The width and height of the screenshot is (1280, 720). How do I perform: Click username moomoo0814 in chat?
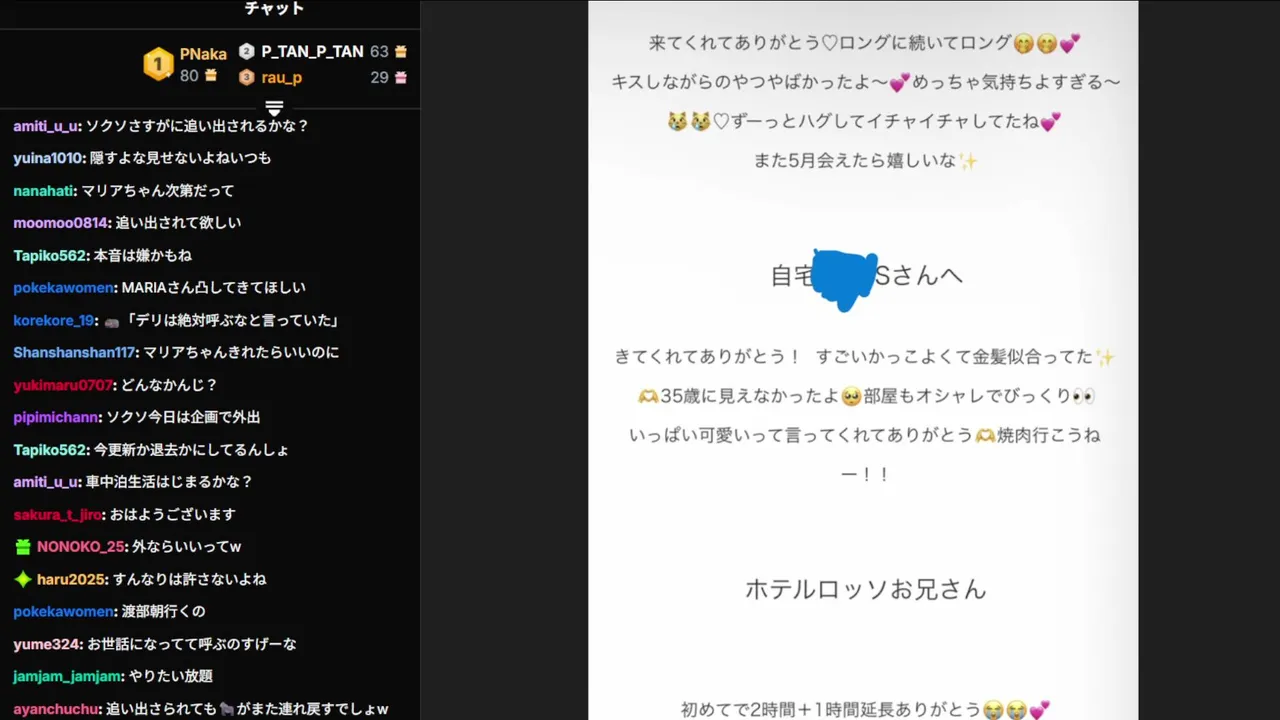(60, 223)
